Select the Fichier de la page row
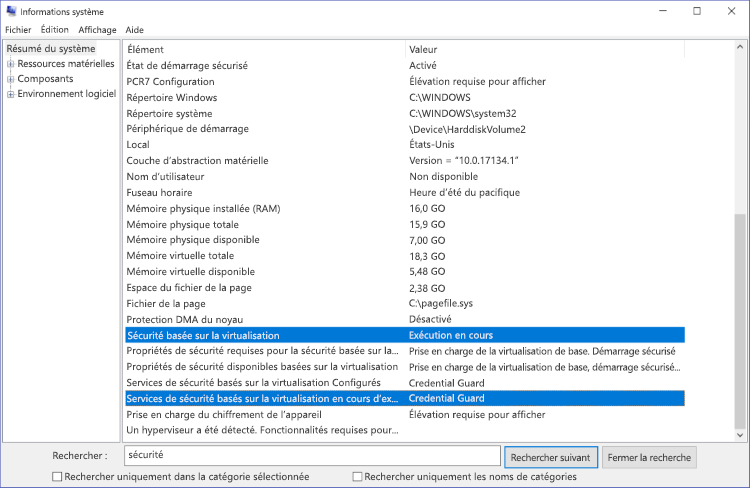This screenshot has height=488, width=750. 405,303
